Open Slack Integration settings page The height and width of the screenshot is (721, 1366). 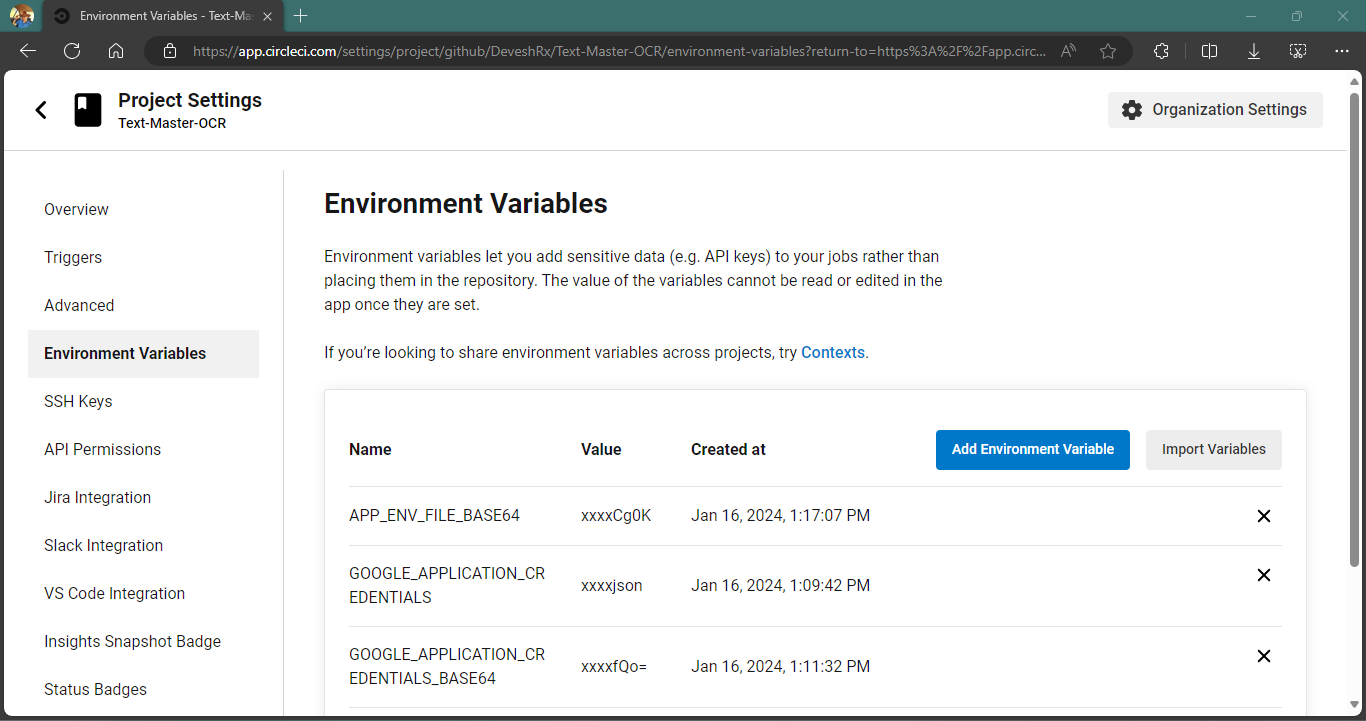[143, 546]
